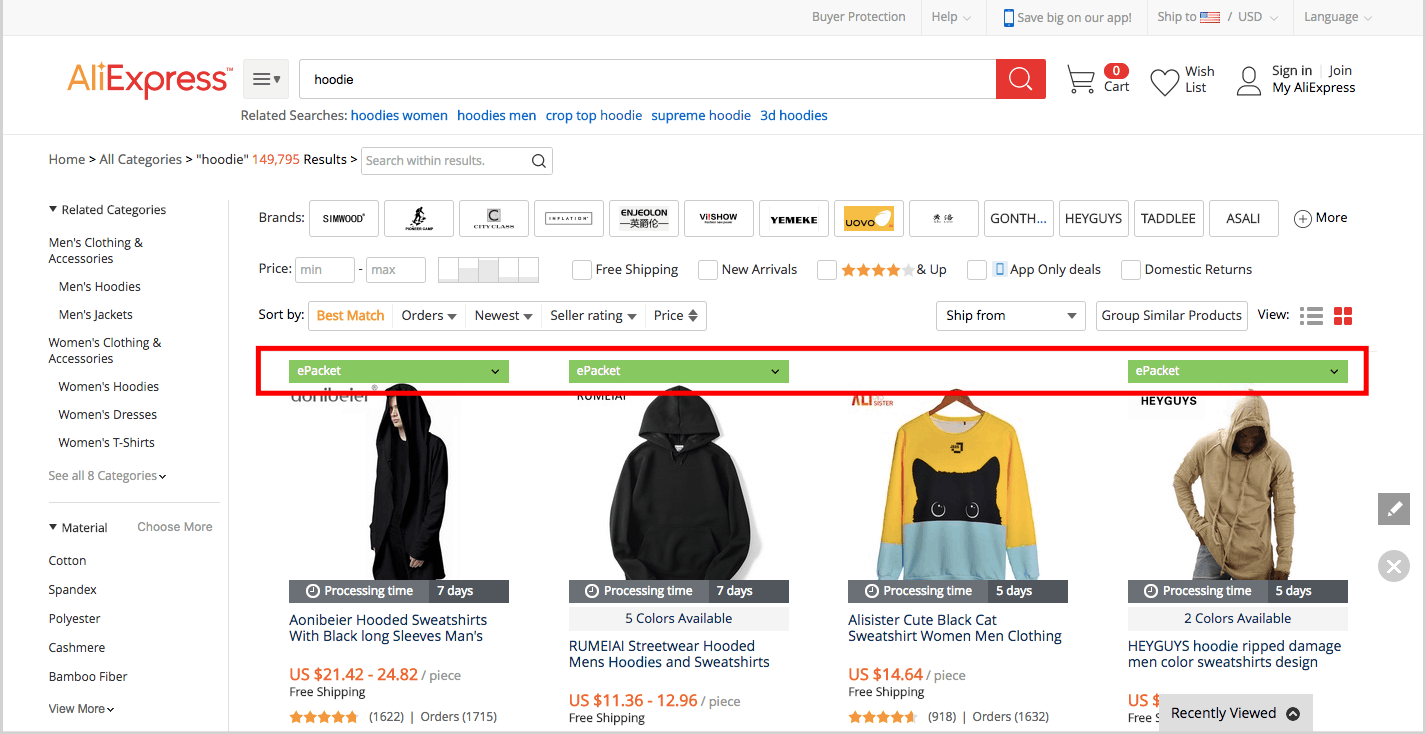Focus the max price field

point(396,270)
